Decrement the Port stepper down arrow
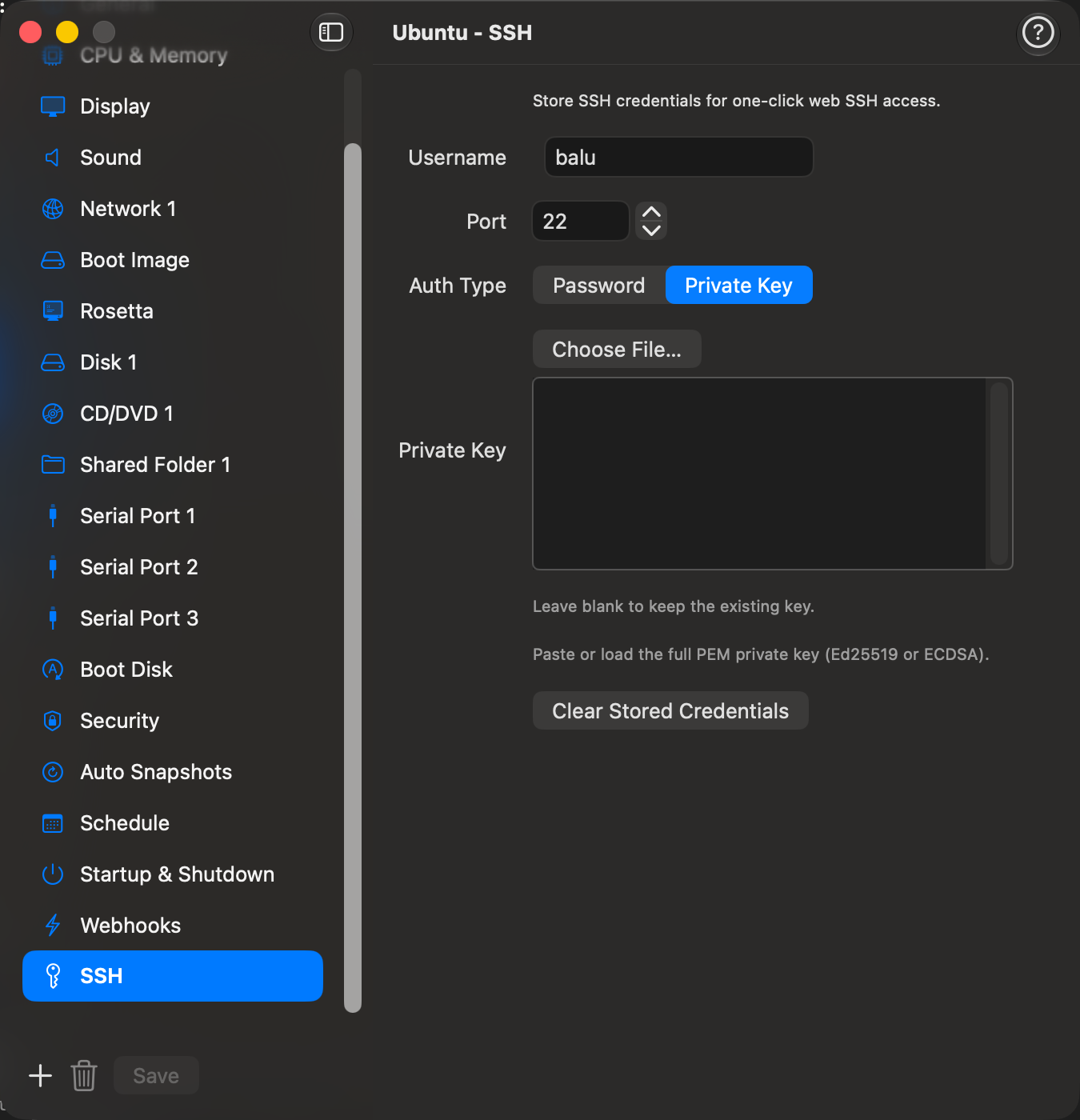 (x=651, y=230)
